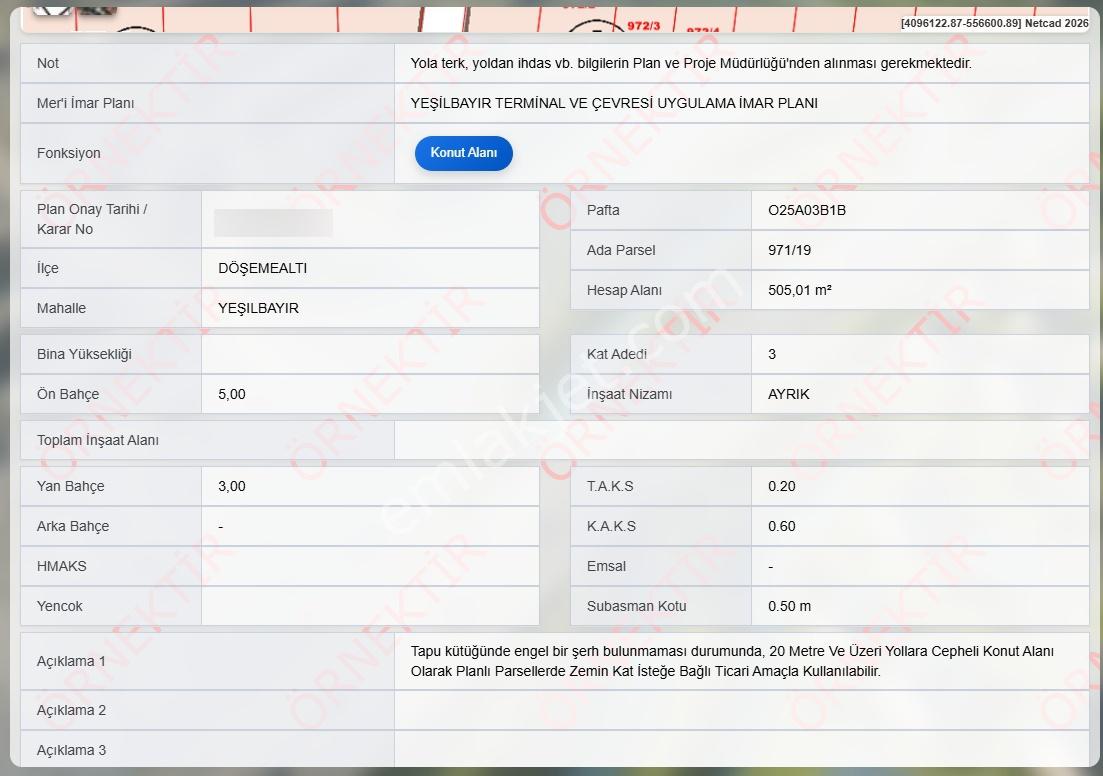Click the HMAKS row label
The image size is (1103, 776).
click(61, 566)
